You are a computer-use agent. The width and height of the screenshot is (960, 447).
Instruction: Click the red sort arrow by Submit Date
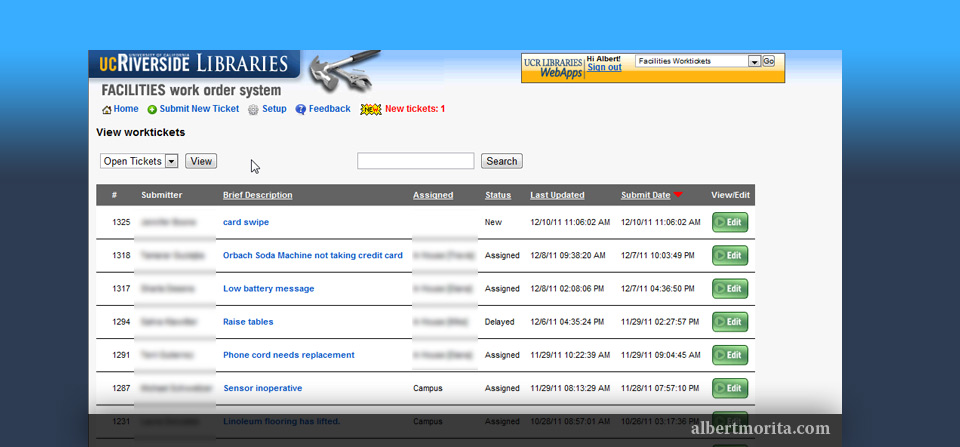point(678,195)
